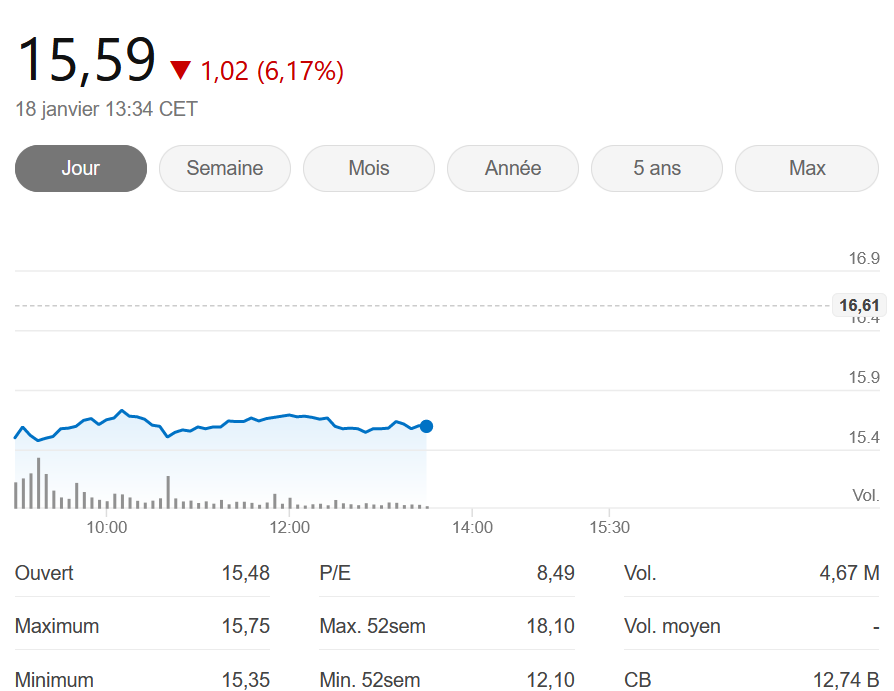Click the 14:00 time axis label
This screenshot has width=894, height=691.
[472, 527]
